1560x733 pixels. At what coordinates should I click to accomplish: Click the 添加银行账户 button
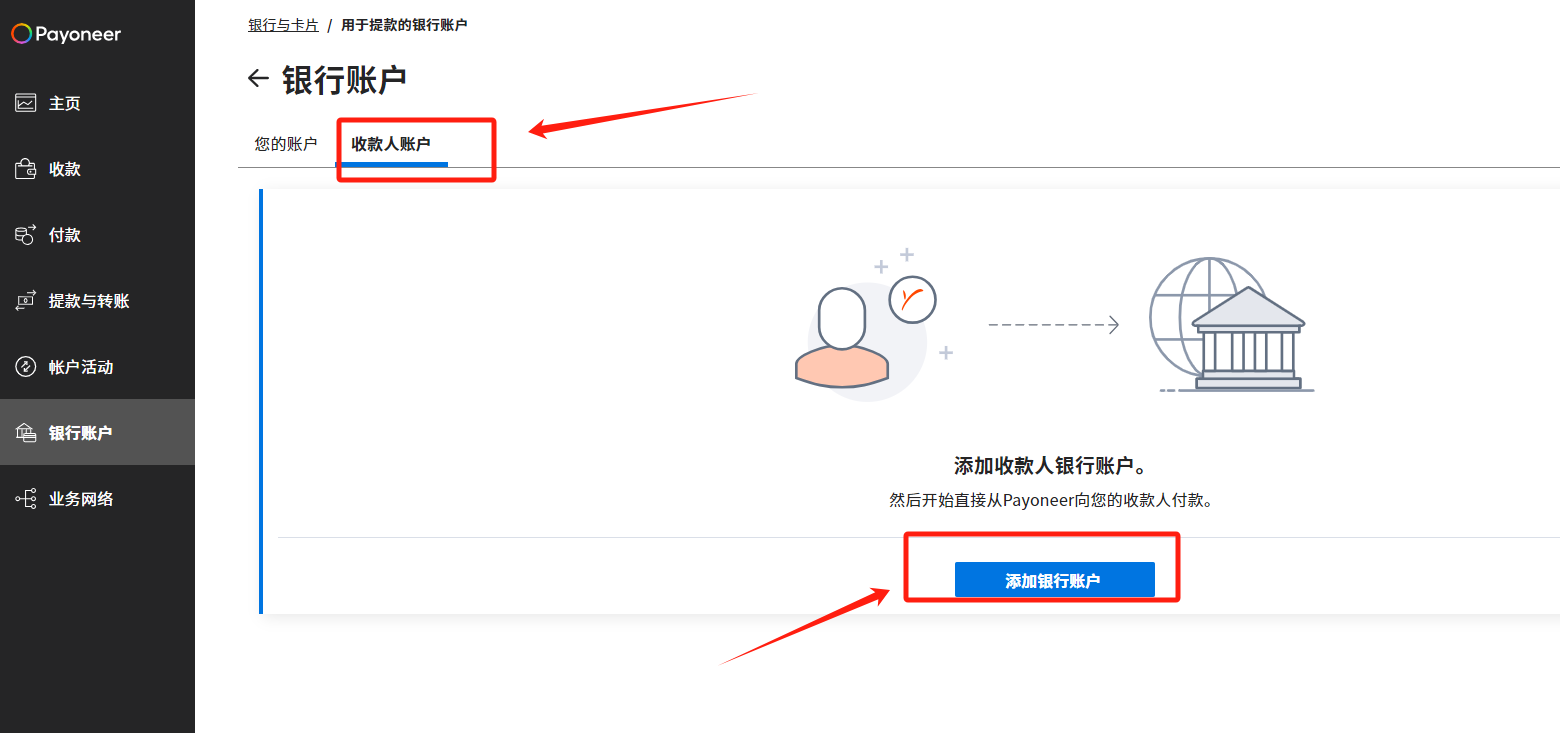1054,580
